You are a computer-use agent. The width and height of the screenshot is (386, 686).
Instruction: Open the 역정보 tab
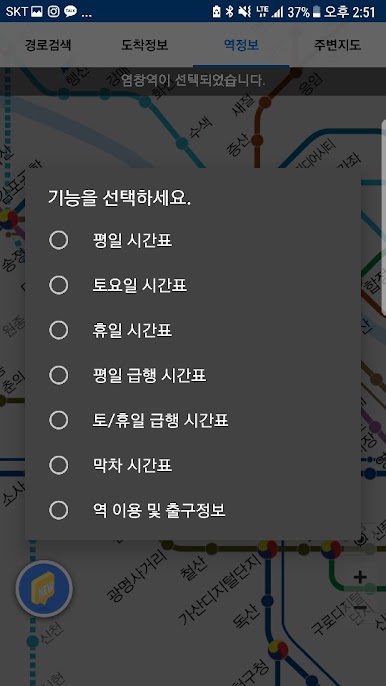[x=241, y=45]
